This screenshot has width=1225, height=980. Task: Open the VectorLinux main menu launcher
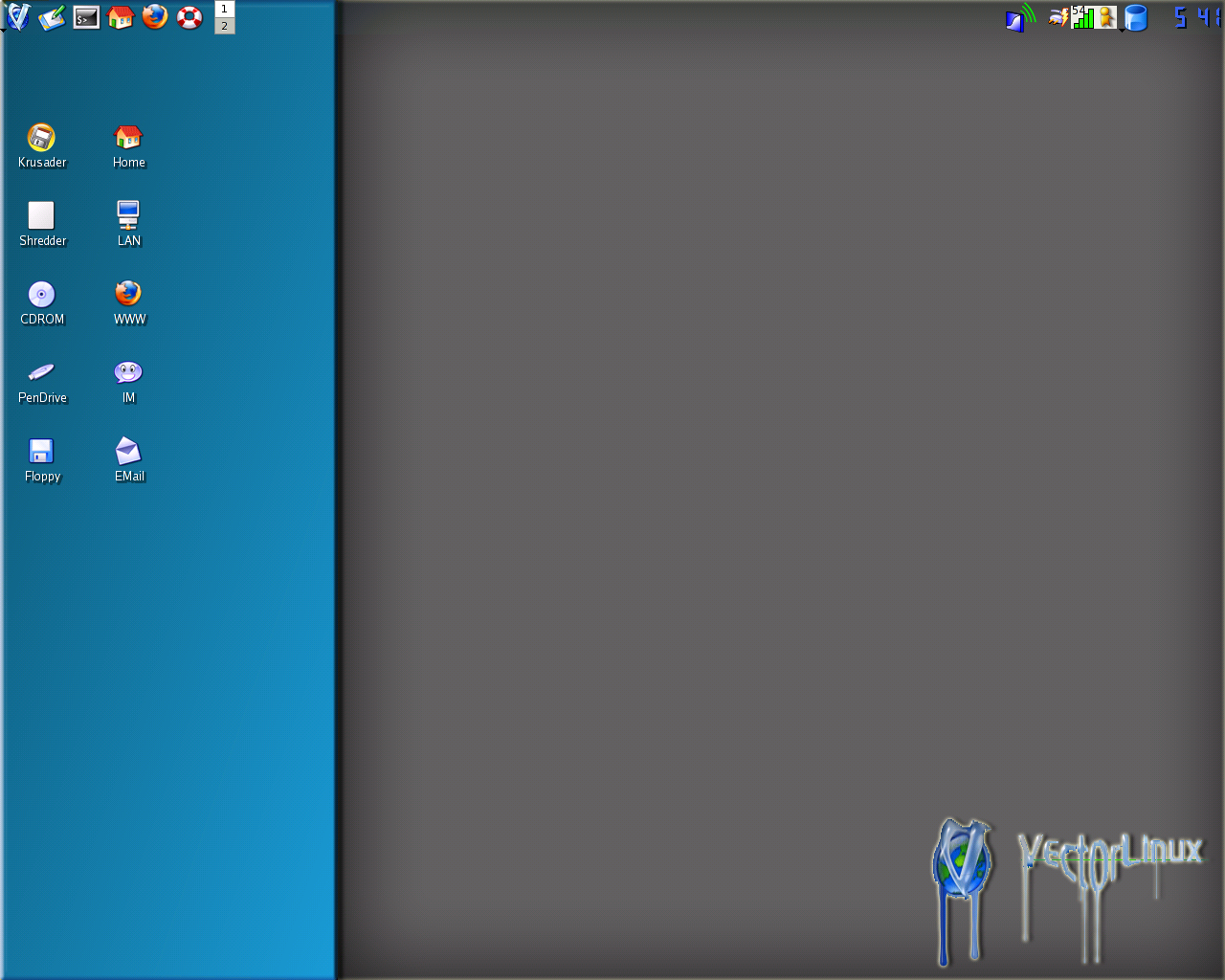point(18,16)
